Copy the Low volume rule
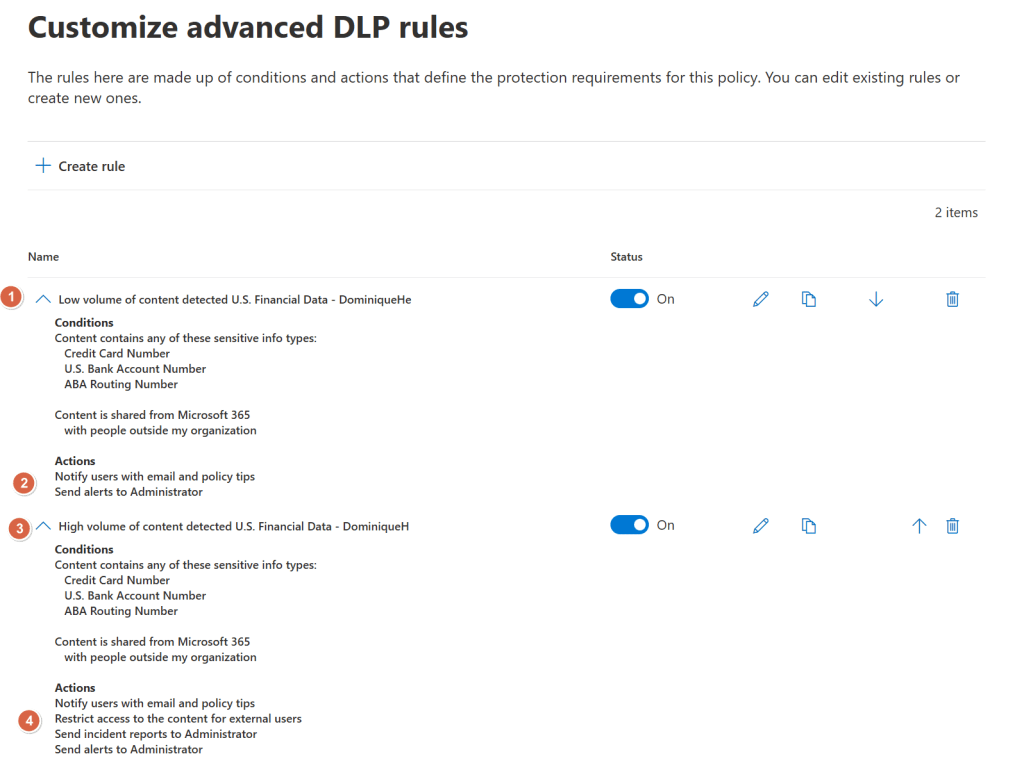 click(809, 299)
